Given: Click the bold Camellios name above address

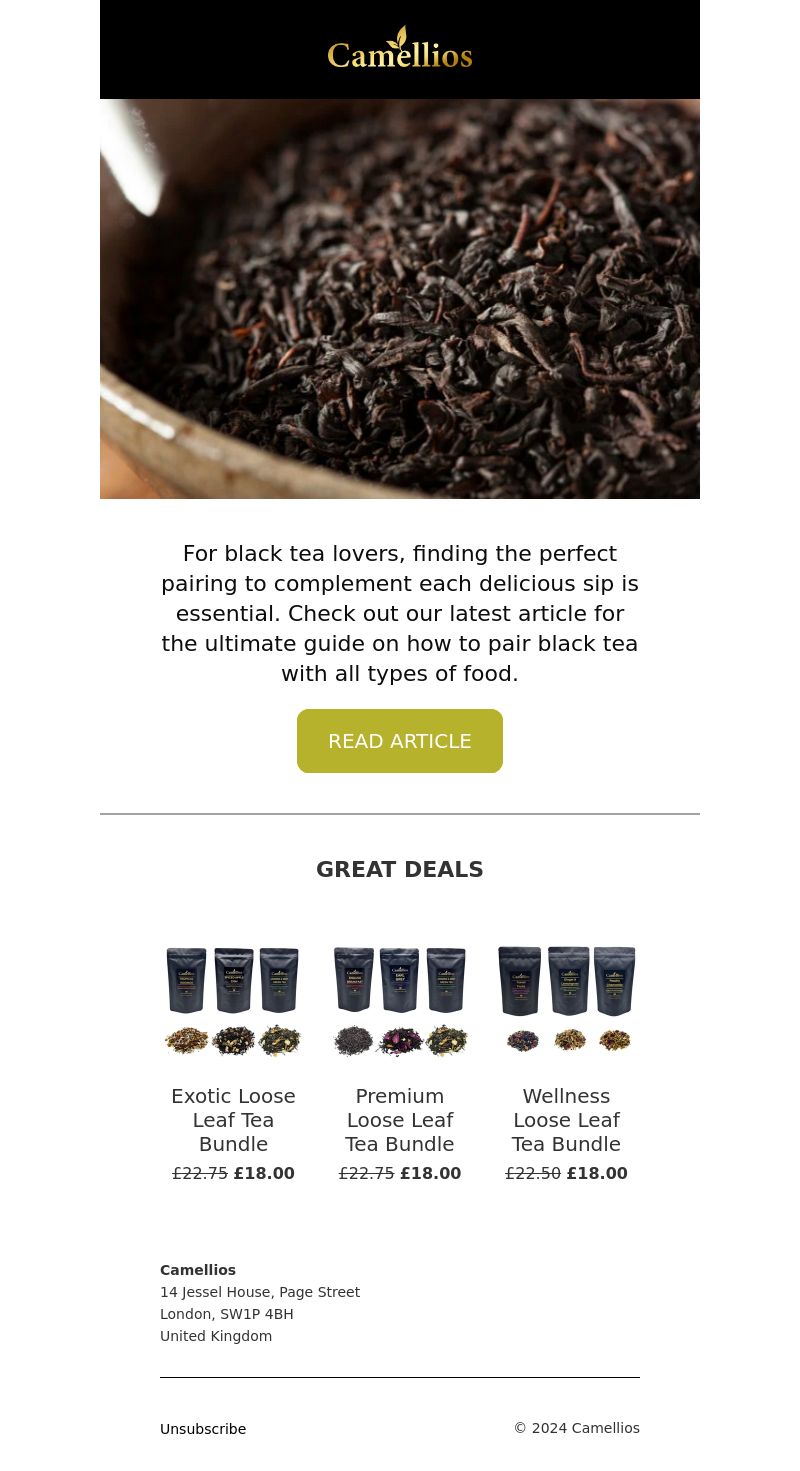Looking at the screenshot, I should 198,1270.
